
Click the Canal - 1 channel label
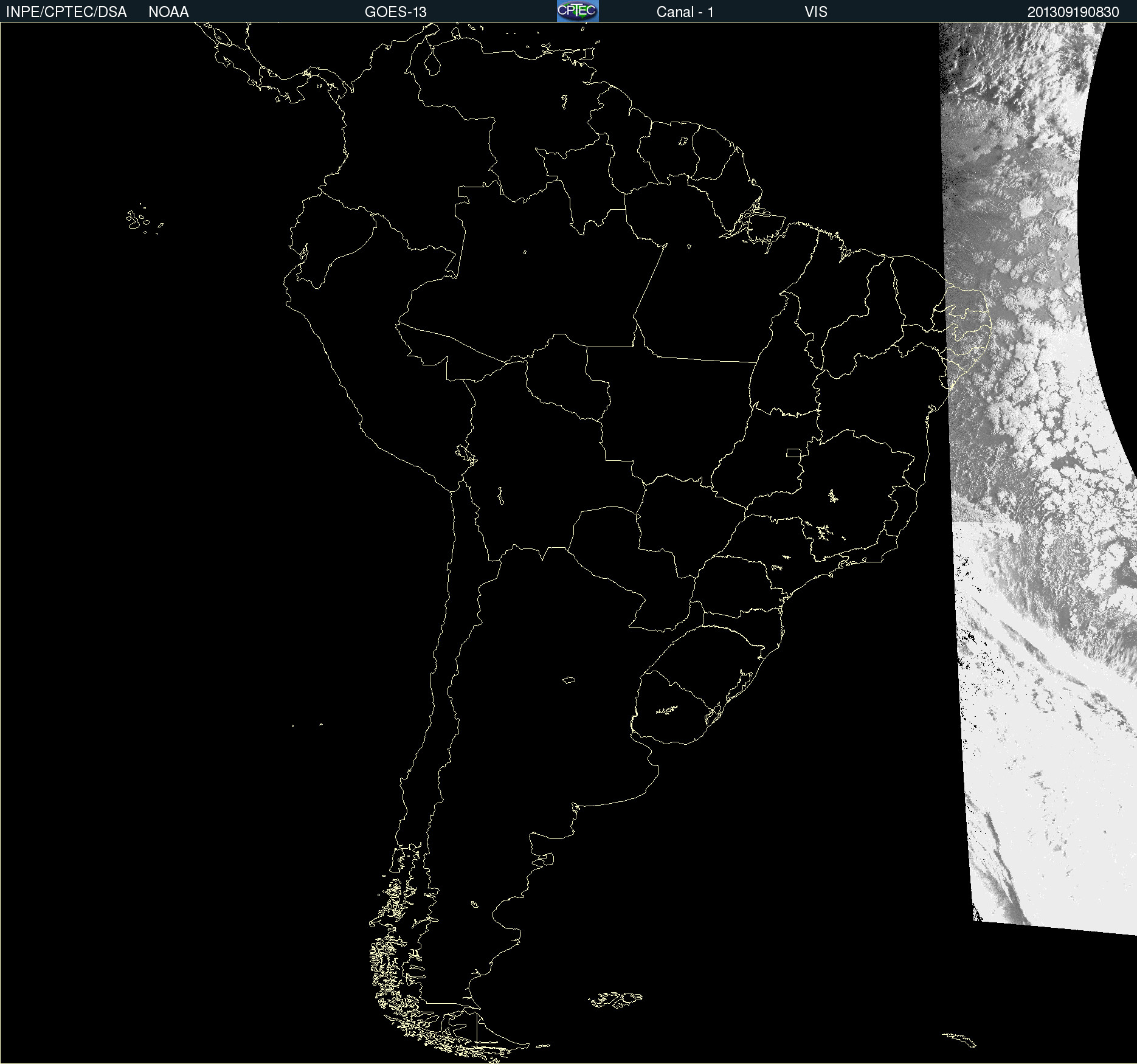(685, 12)
